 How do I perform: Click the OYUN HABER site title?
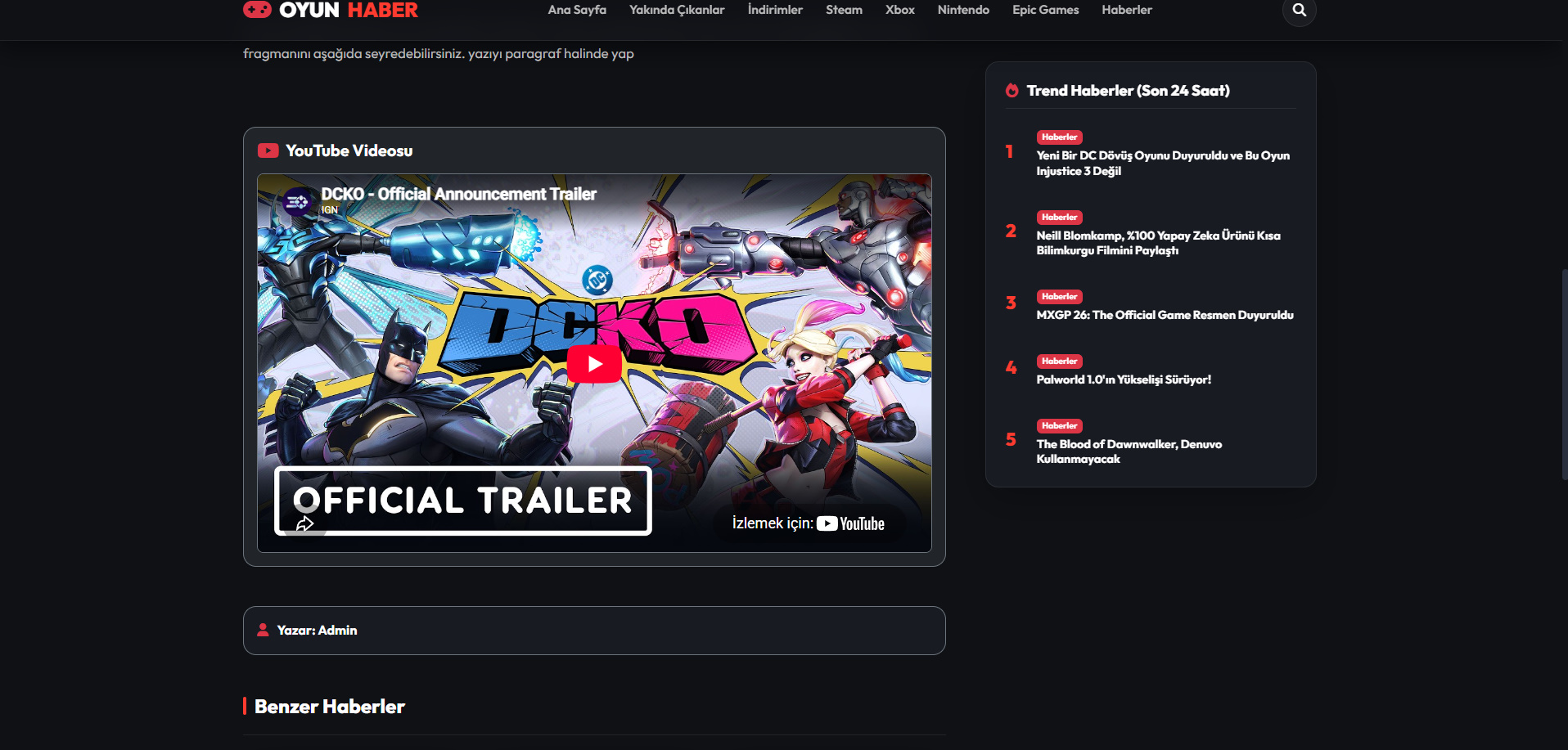(348, 10)
